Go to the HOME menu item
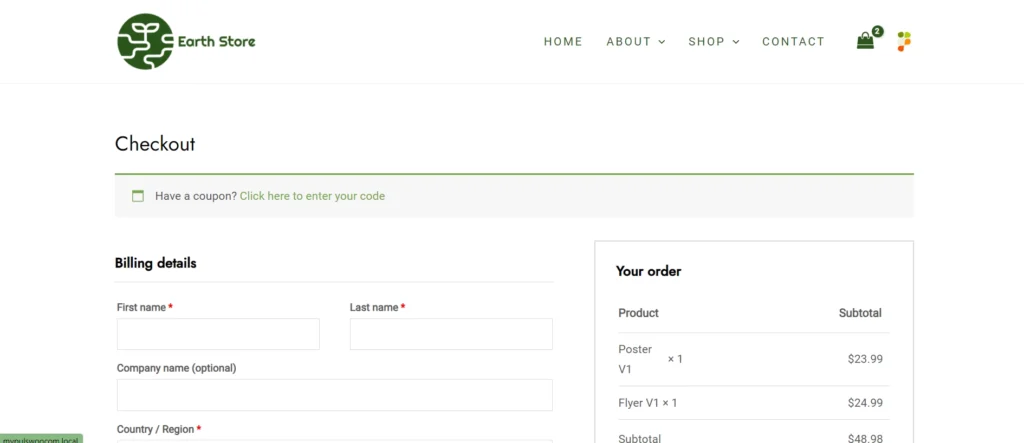This screenshot has width=1024, height=443. click(x=563, y=41)
